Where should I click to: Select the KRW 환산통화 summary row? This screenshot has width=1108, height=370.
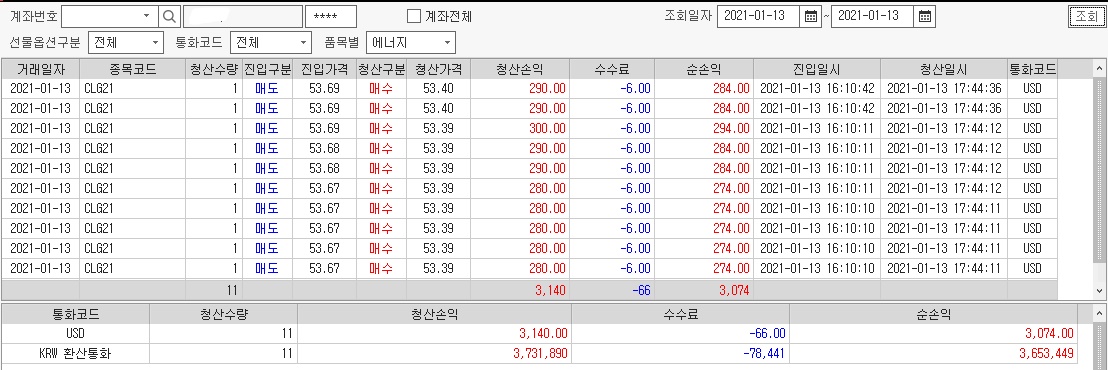(538, 352)
